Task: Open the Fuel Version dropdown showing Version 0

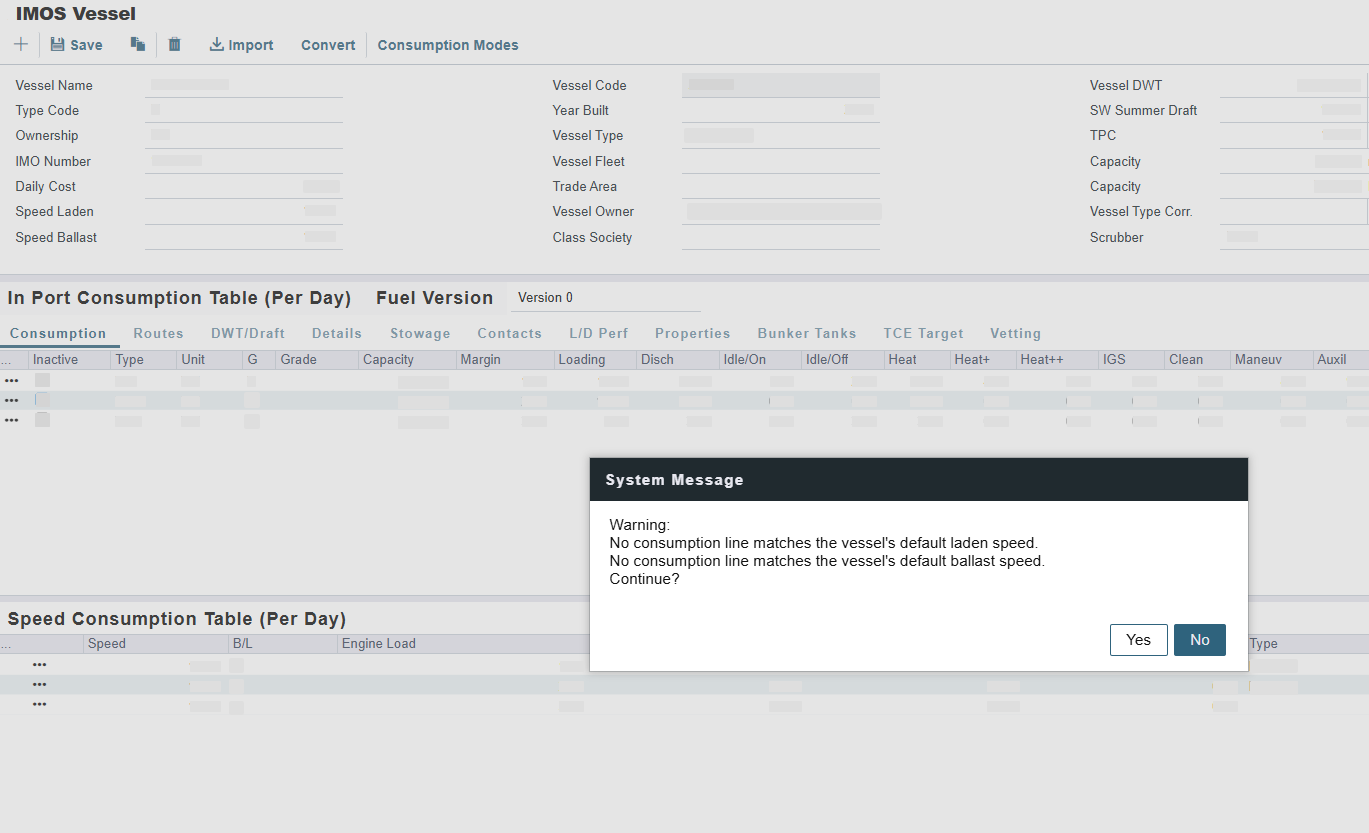Action: click(605, 298)
